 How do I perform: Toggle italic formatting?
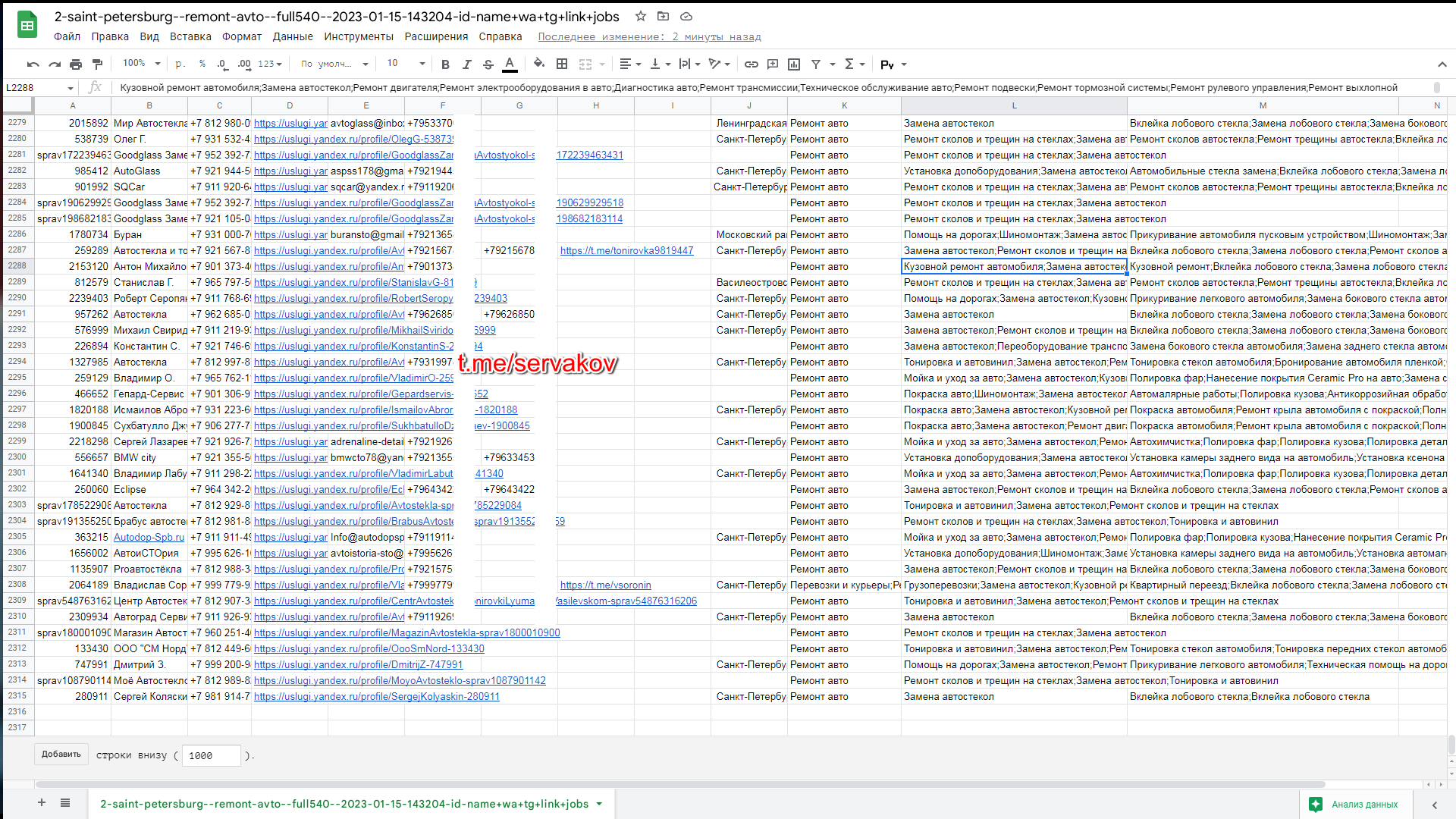click(466, 64)
